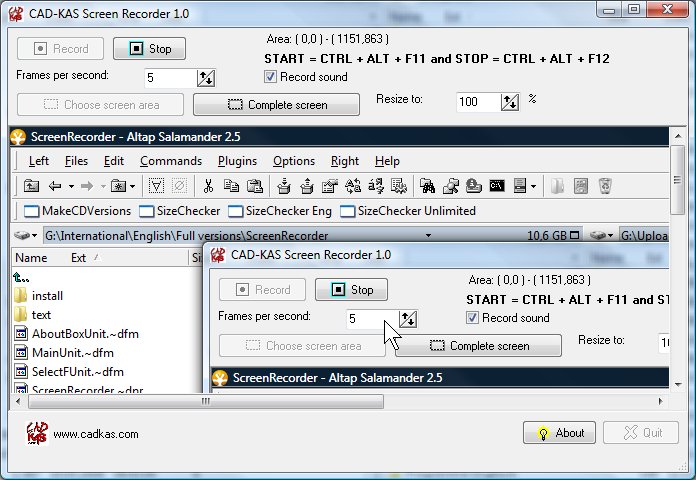Toggle the Record sound checkbox in main window

pos(271,77)
